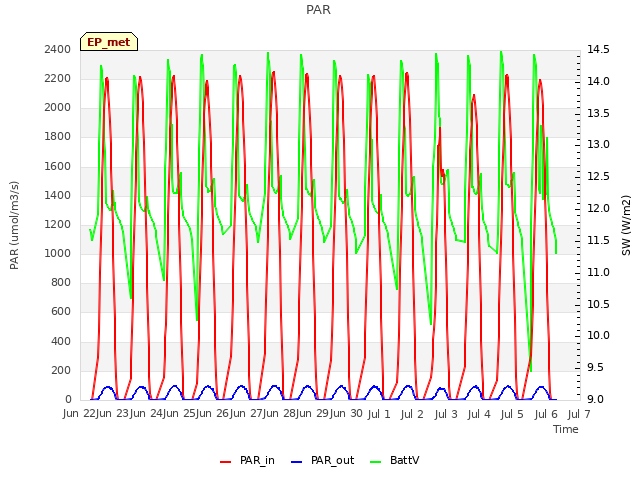Screen dimensions: 640x480
Task: Click the 9.5 right axis value
Action: click(x=598, y=367)
